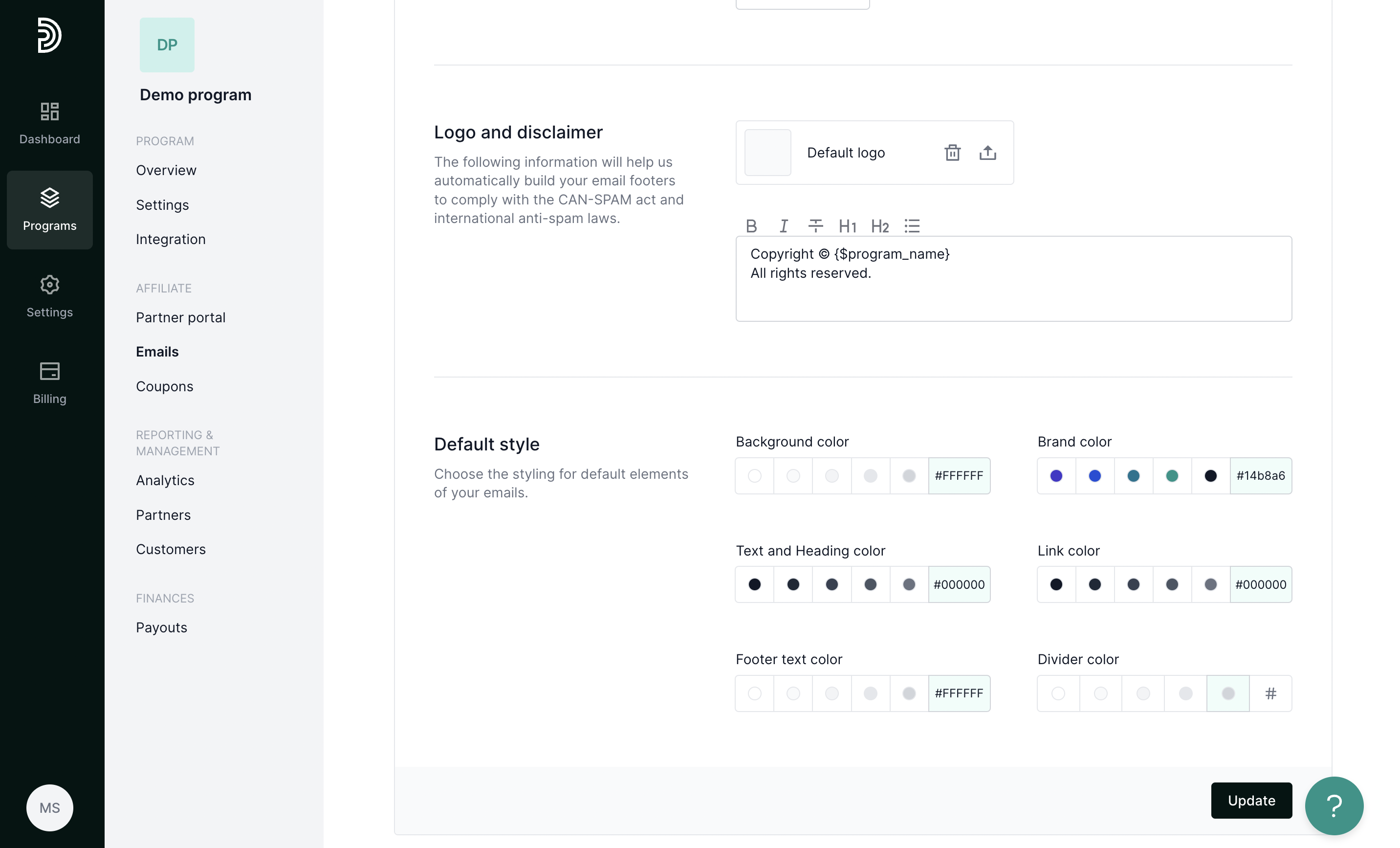Pick the indigo Brand color swatch
Image resolution: width=1400 pixels, height=848 pixels.
(1056, 475)
